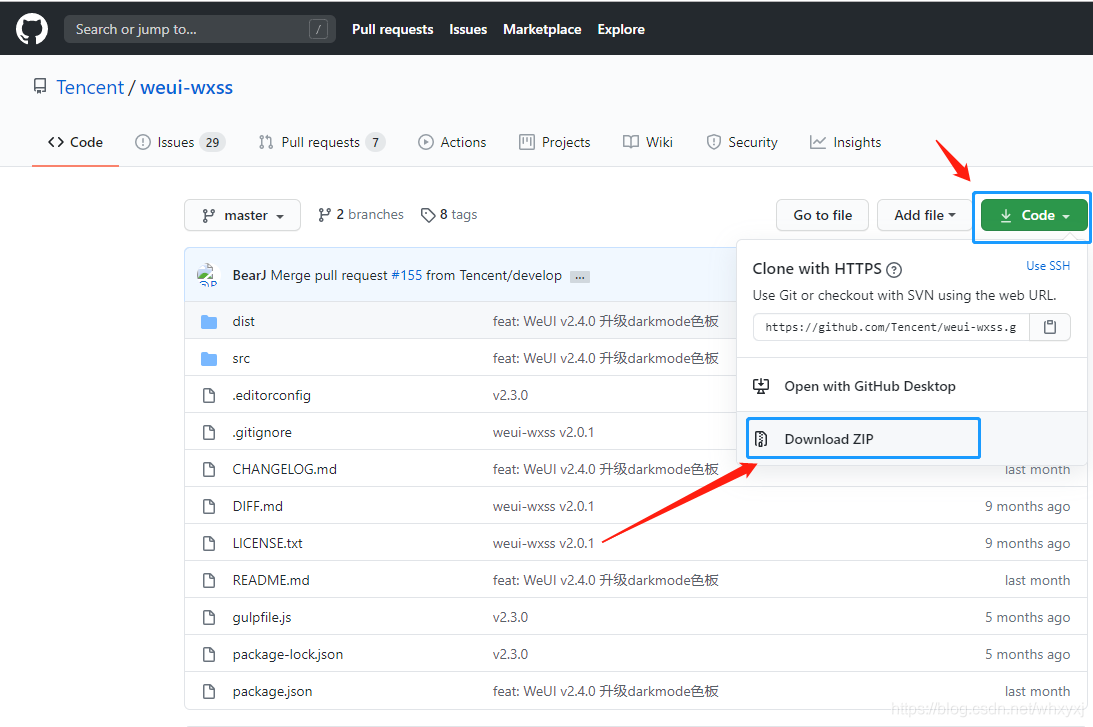This screenshot has width=1093, height=727.
Task: Copy the clone URL with clipboard icon
Action: (x=1050, y=326)
